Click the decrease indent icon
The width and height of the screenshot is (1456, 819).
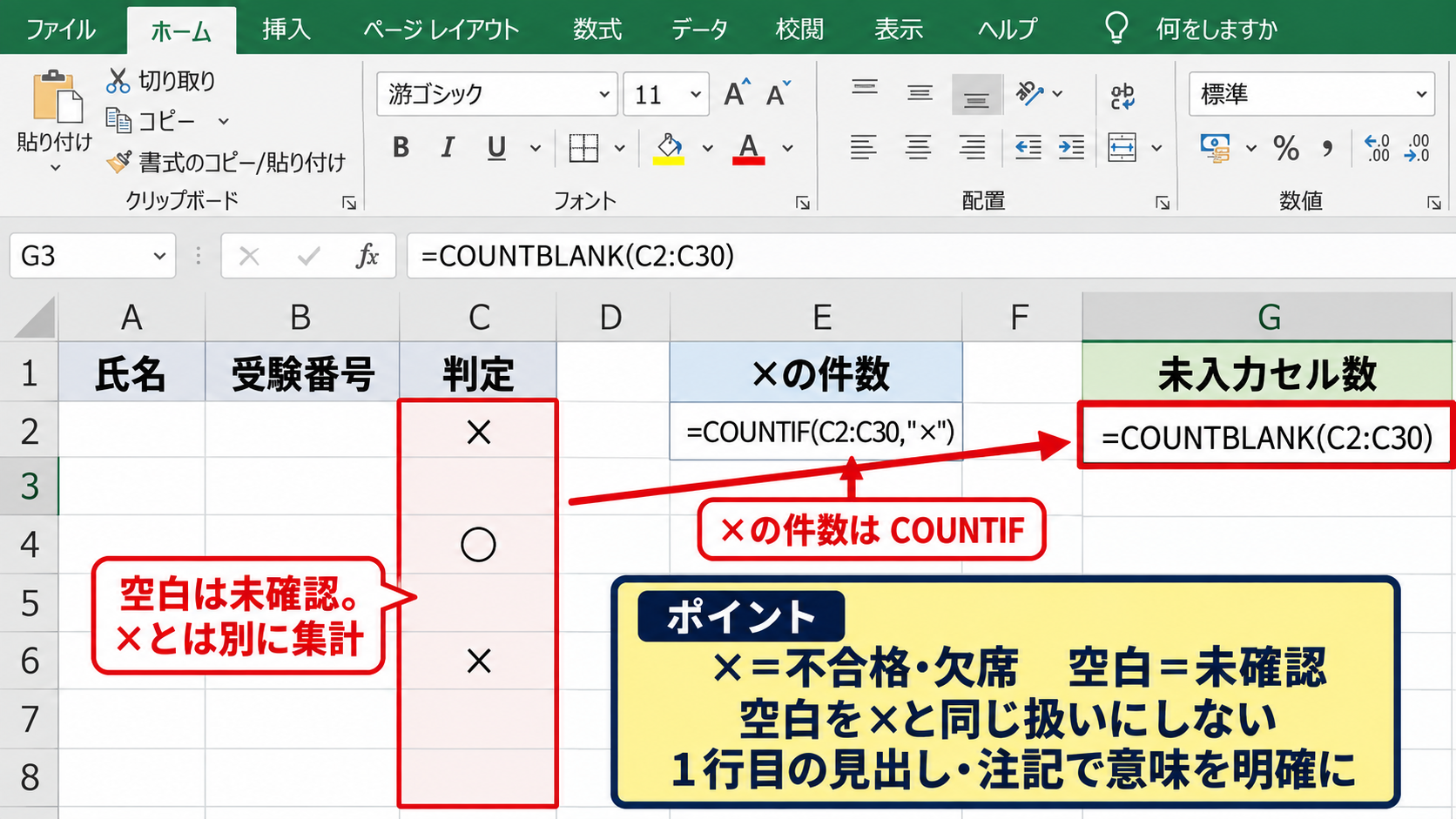pyautogui.click(x=1028, y=148)
